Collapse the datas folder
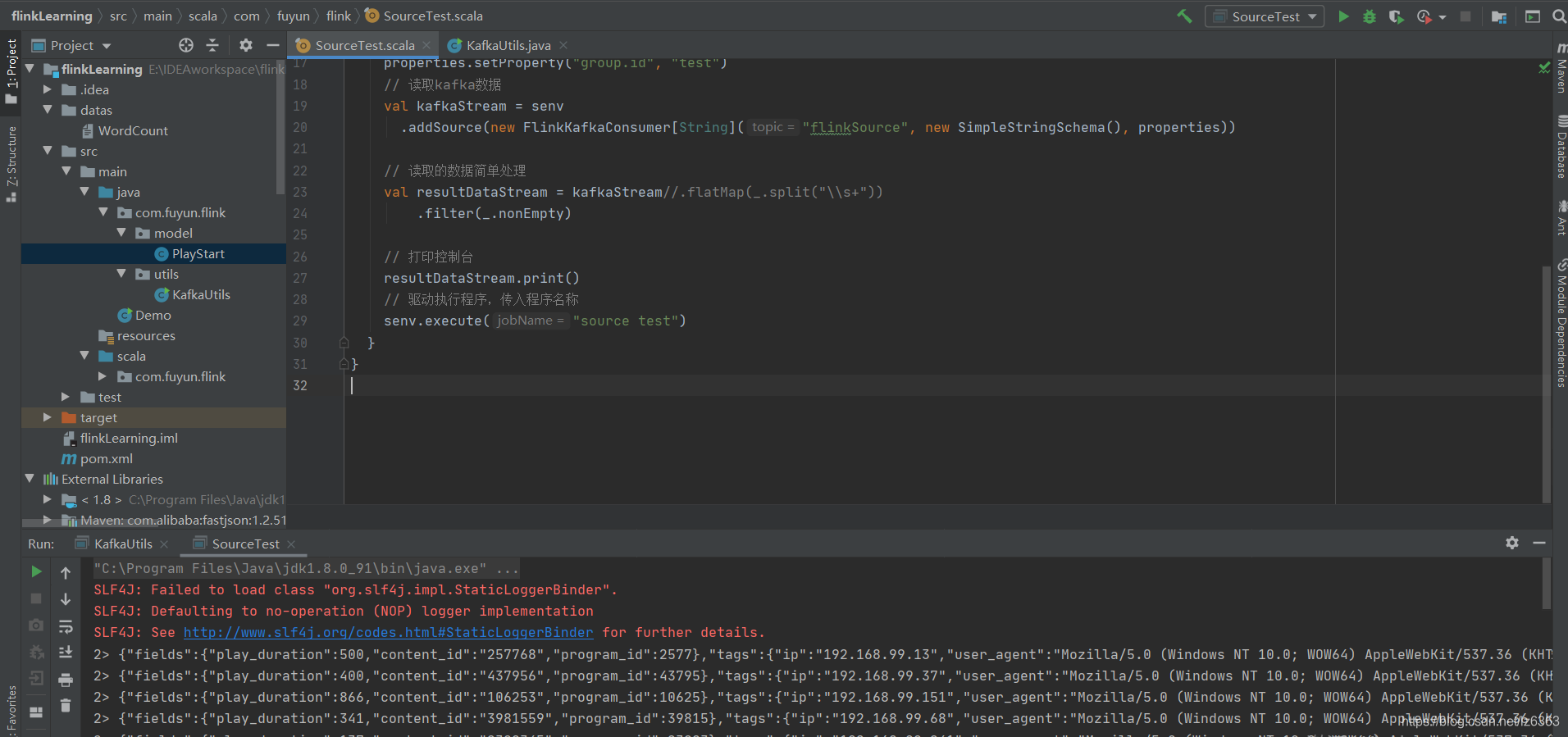The image size is (1568, 737). click(48, 110)
